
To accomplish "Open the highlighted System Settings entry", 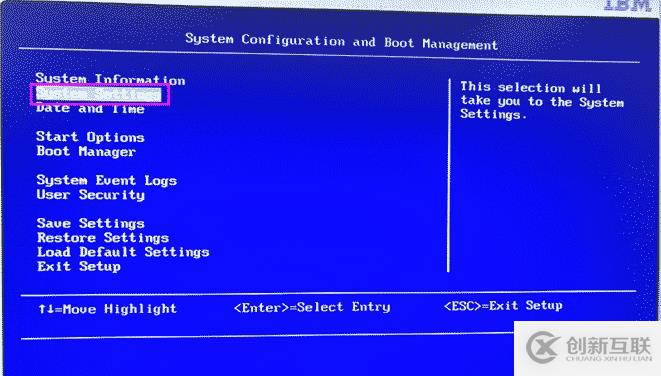I will coord(99,94).
